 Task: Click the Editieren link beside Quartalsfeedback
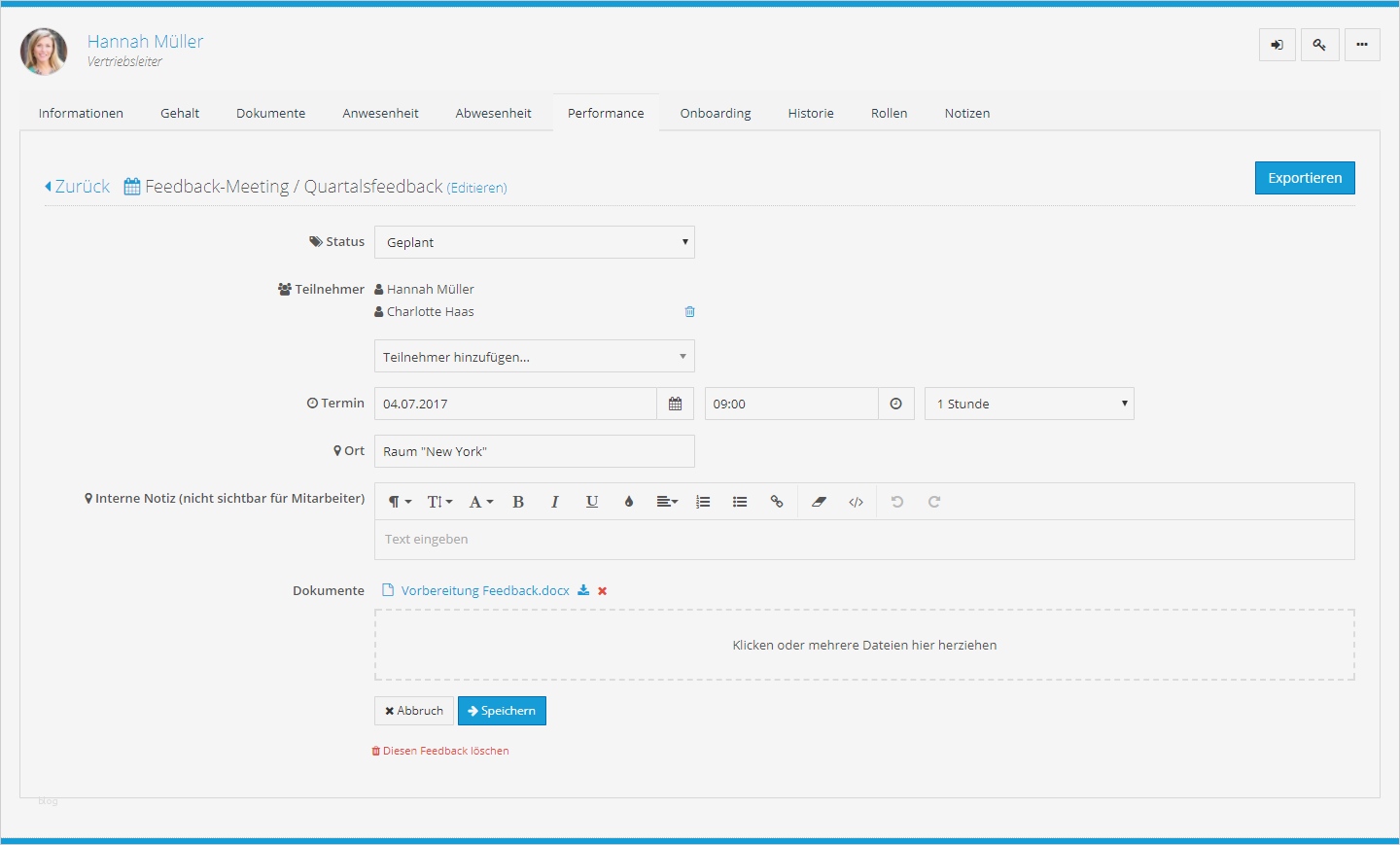click(477, 188)
